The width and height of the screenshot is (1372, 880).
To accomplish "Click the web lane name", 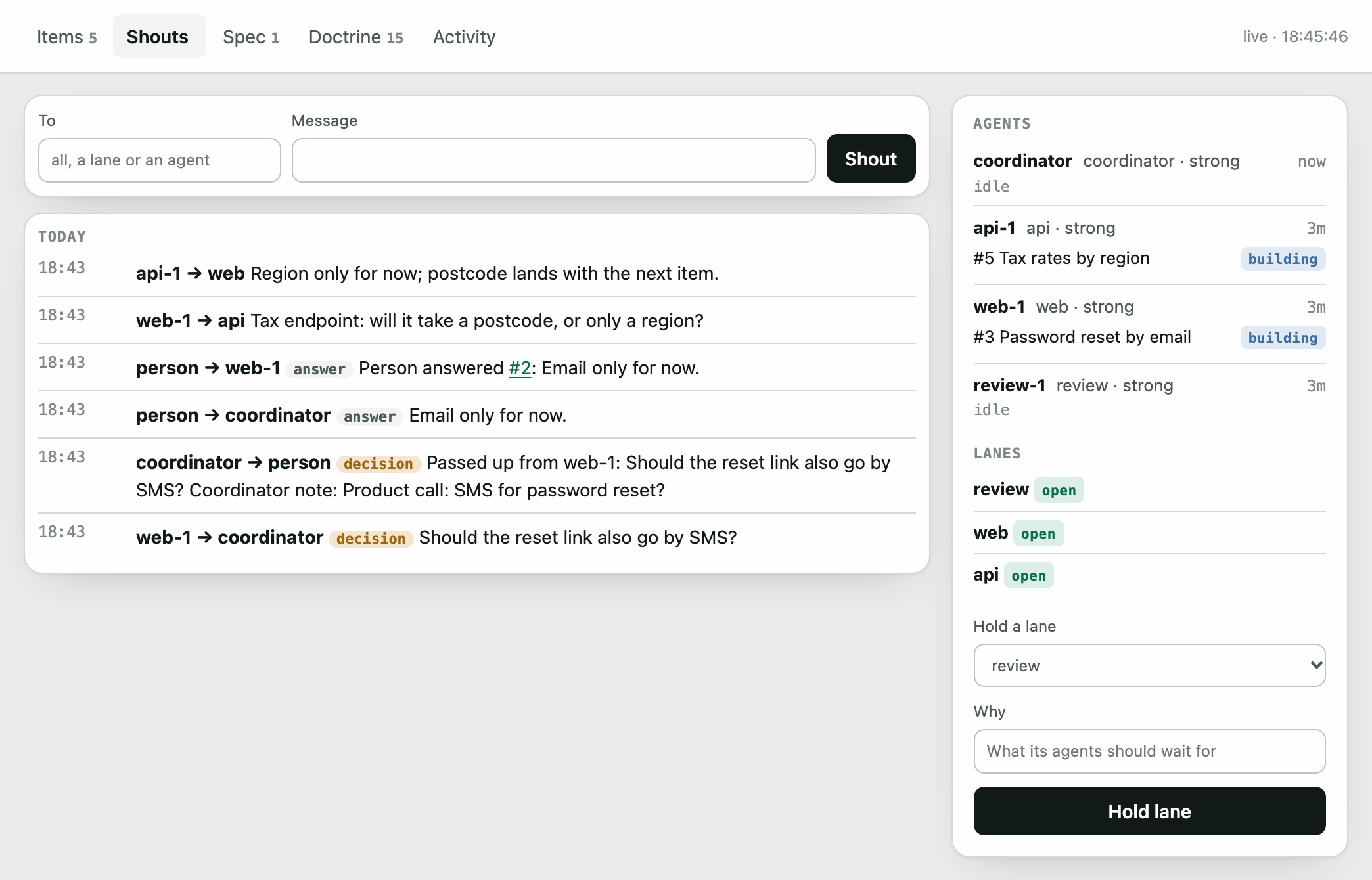I will (990, 533).
